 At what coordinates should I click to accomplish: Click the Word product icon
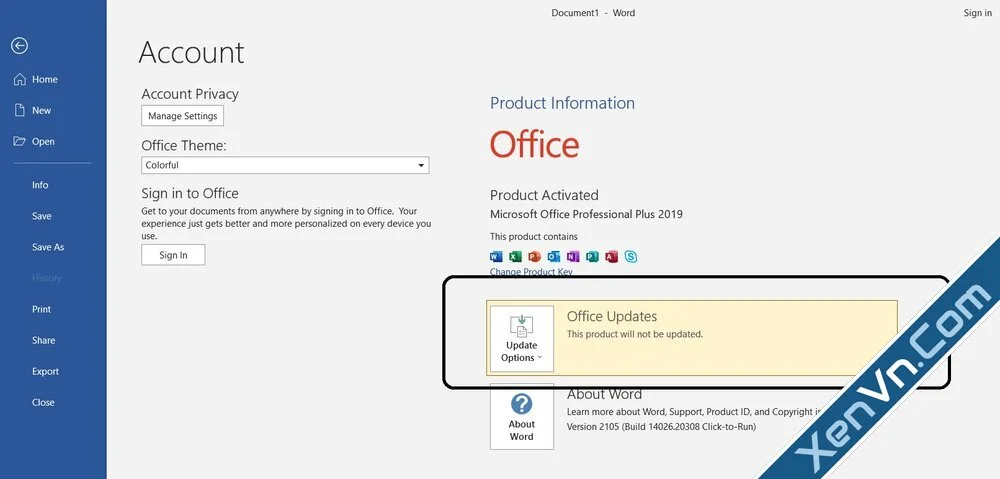click(x=497, y=257)
